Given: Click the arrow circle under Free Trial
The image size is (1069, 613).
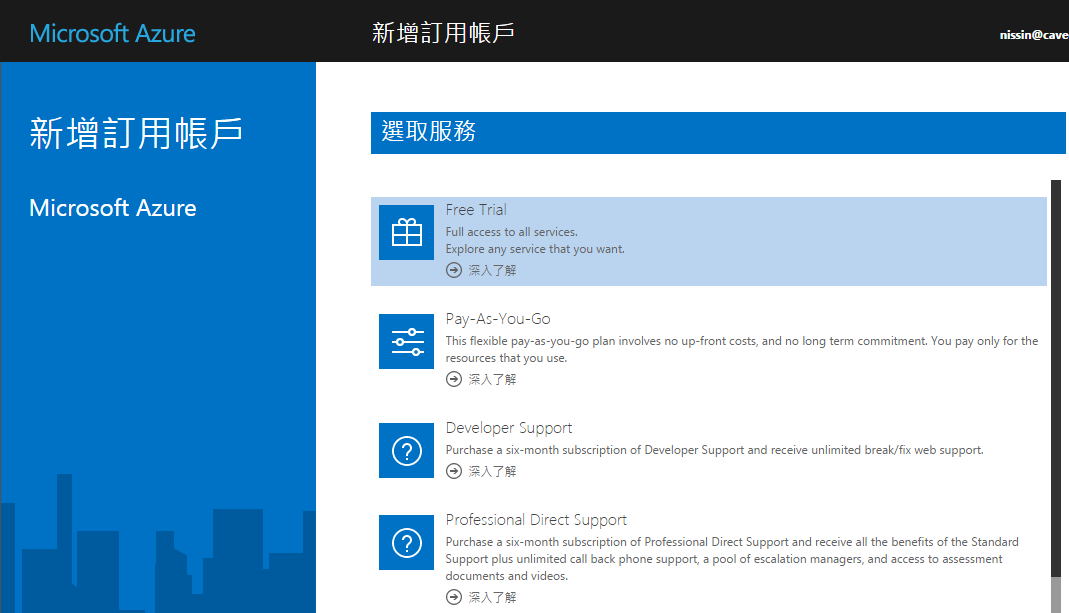Looking at the screenshot, I should [x=454, y=270].
